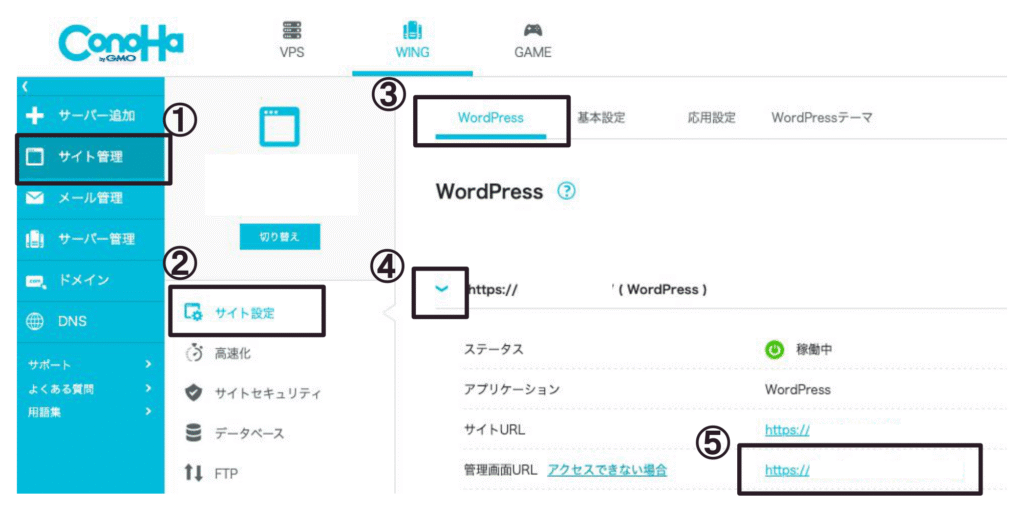Open the VPS server section
Viewport: 1024px width, 510px height.
tap(293, 42)
